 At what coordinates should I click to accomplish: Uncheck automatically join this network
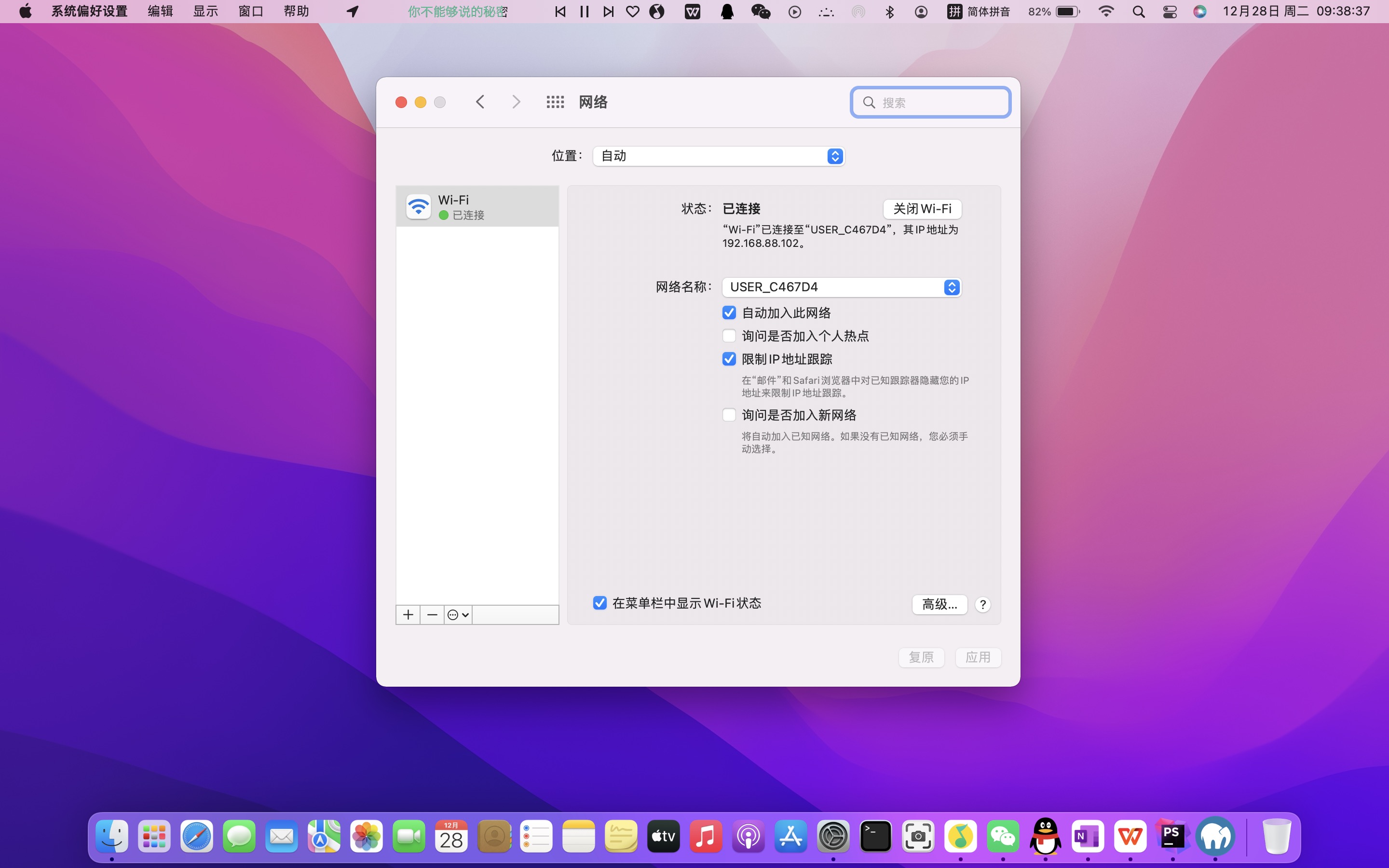coord(729,313)
